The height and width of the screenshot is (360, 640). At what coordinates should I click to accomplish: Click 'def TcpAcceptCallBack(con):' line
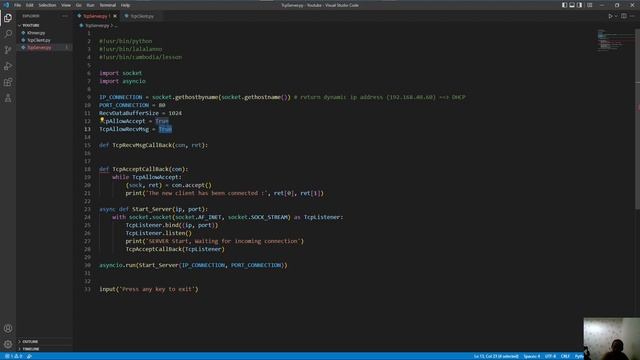click(144, 169)
